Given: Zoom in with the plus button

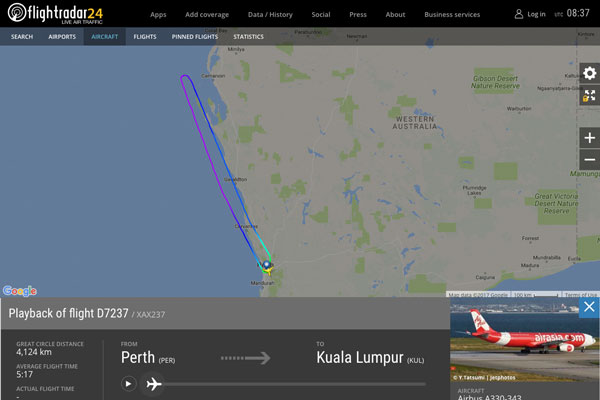Looking at the screenshot, I should [590, 138].
